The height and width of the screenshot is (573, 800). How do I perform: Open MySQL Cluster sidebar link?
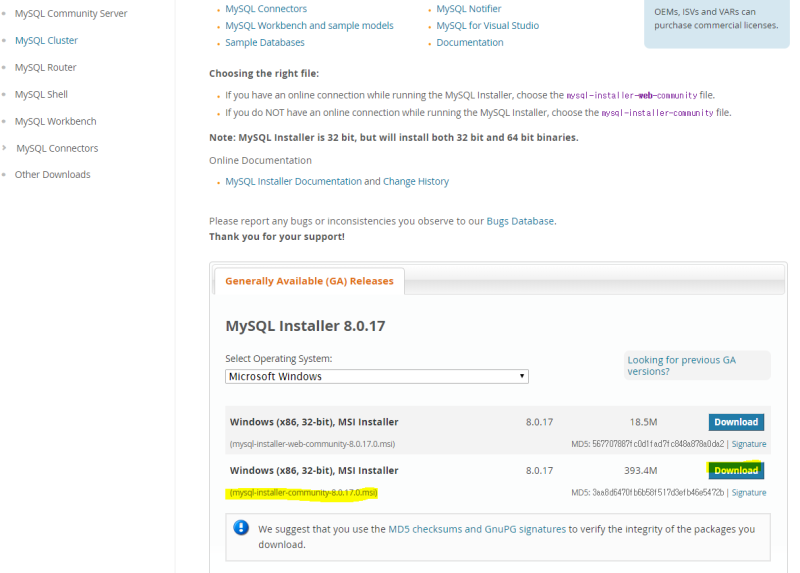(x=46, y=40)
